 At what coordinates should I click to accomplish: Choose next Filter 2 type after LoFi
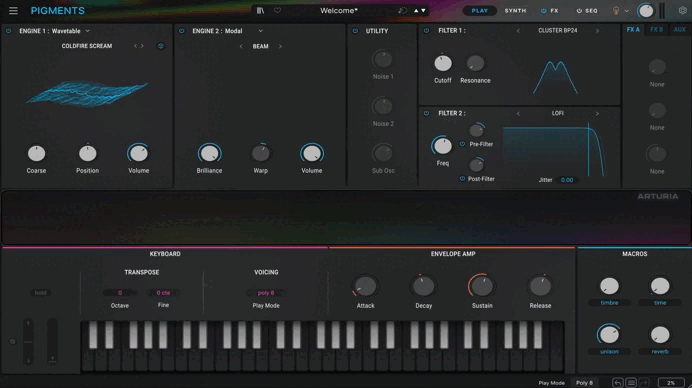597,113
